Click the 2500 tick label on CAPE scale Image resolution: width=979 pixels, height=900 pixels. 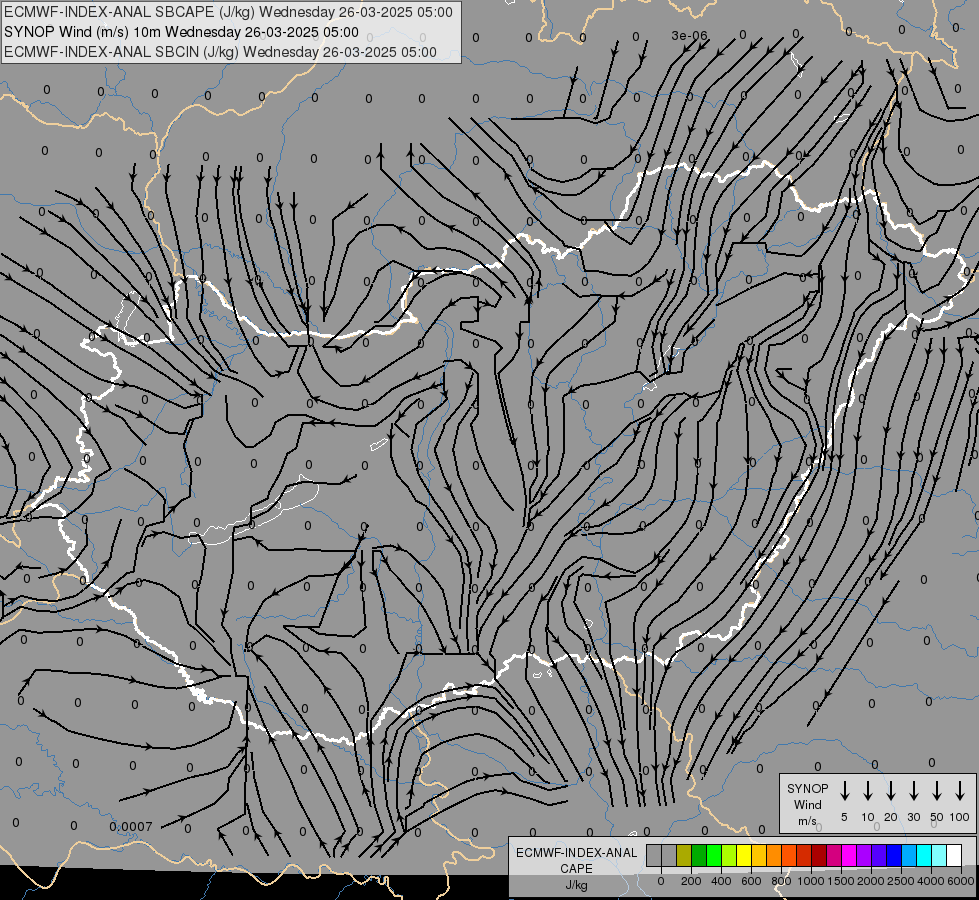point(901,881)
